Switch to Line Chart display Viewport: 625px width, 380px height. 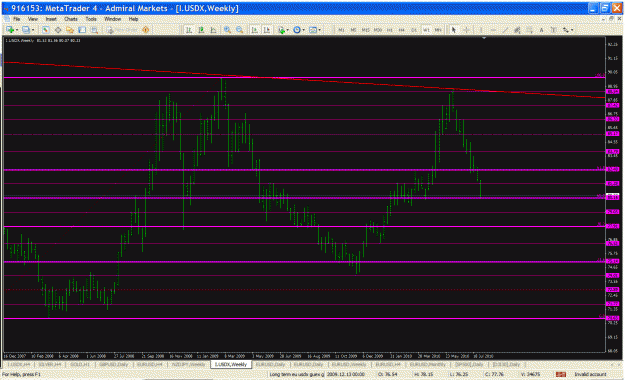pyautogui.click(x=214, y=30)
